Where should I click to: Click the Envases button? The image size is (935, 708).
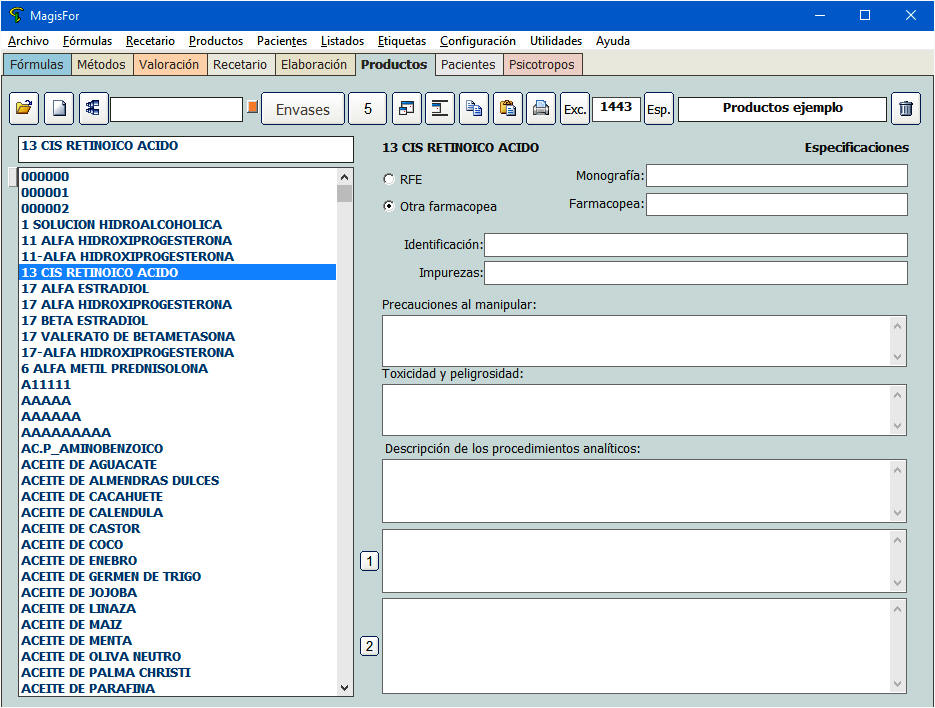(303, 109)
